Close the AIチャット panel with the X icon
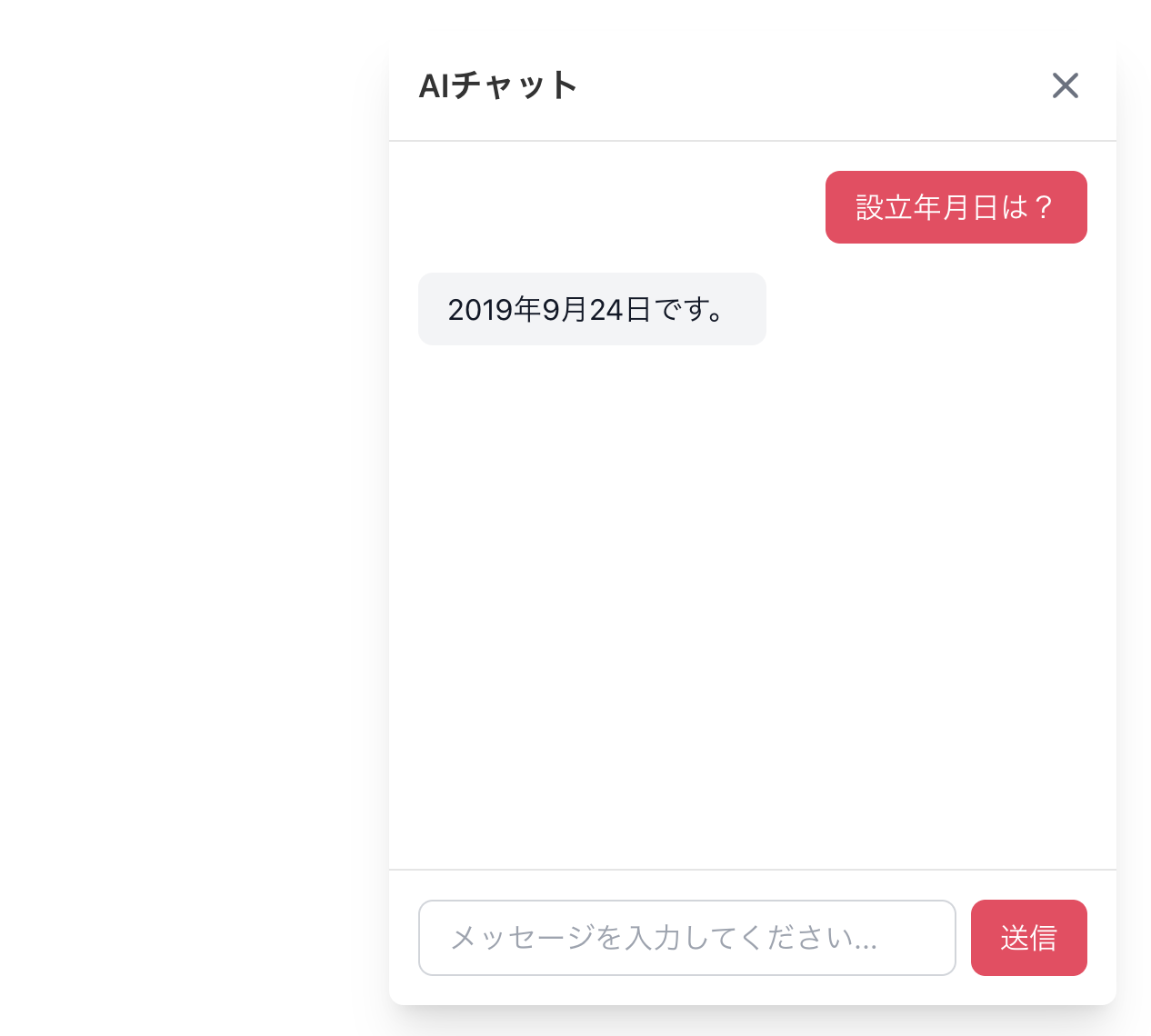This screenshot has height=1036, width=1151. point(1065,85)
